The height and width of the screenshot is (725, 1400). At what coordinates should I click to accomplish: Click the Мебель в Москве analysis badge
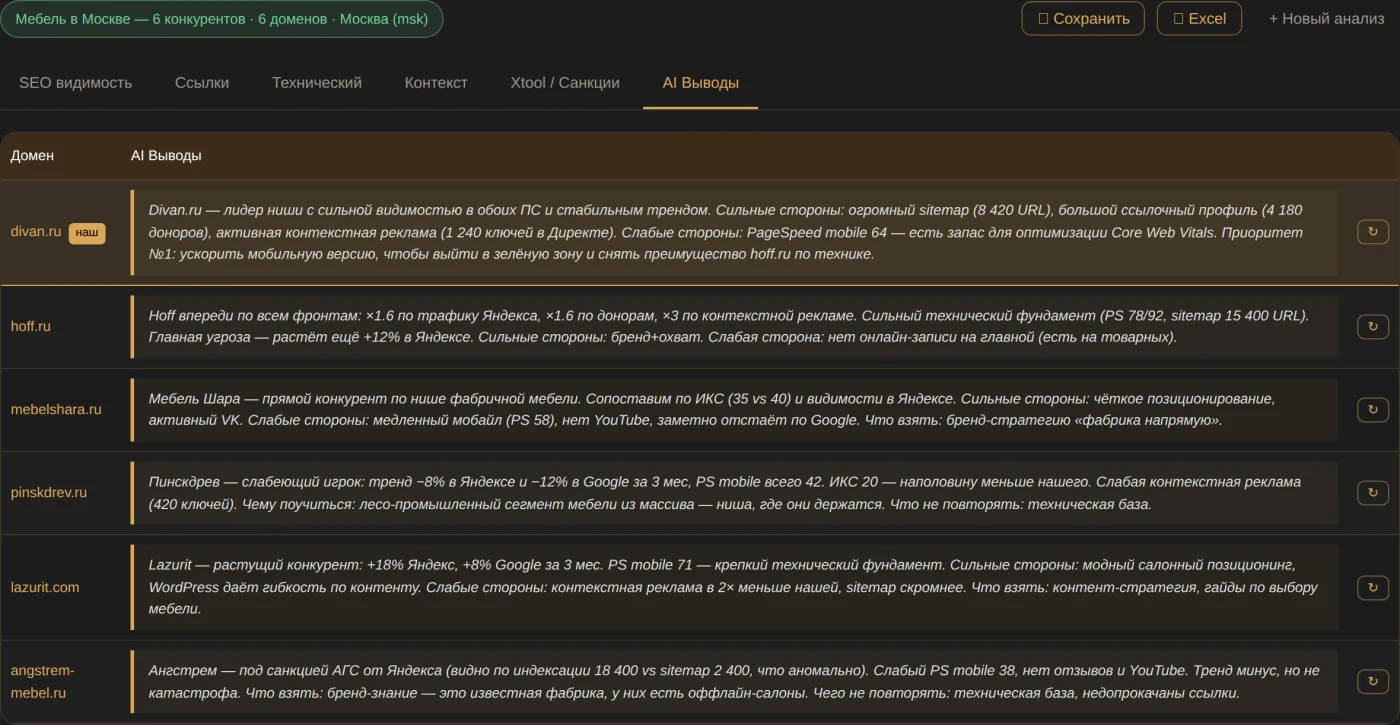222,19
